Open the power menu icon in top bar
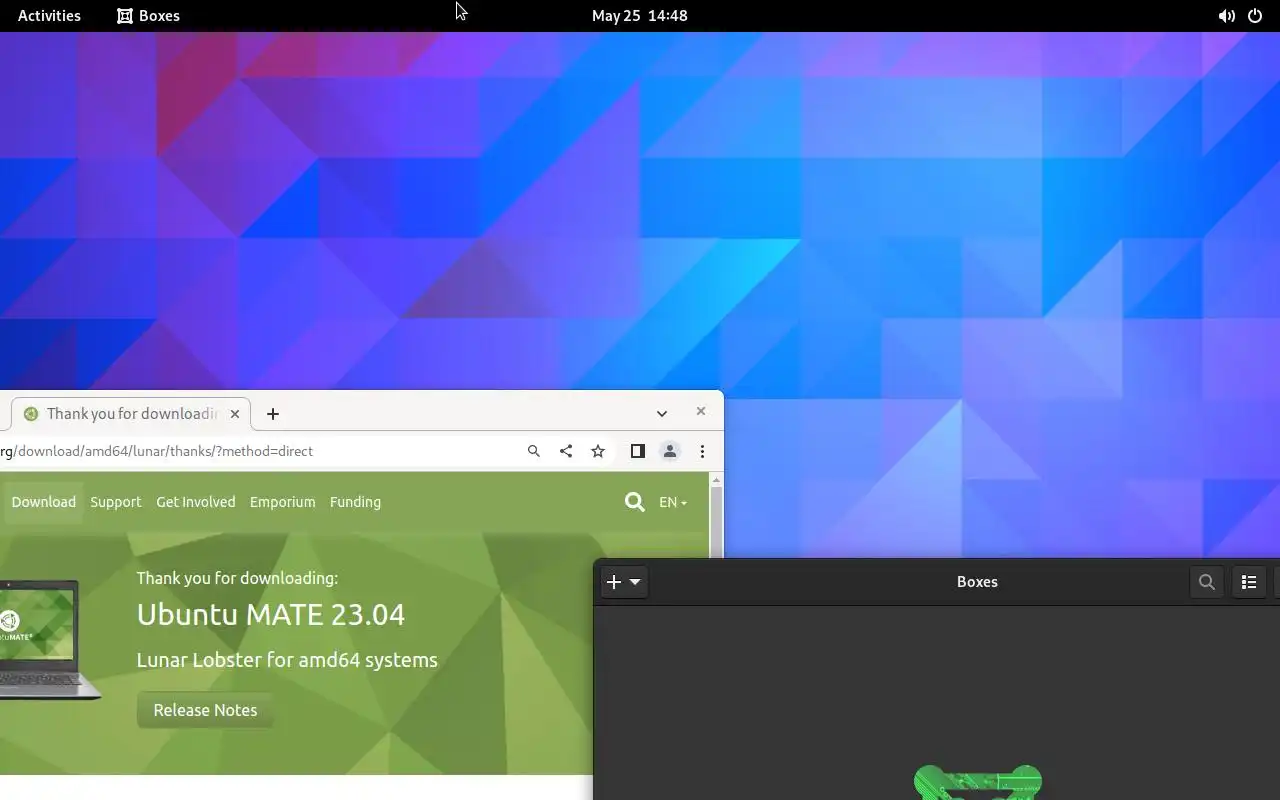Screen dimensions: 1280x800 (1255, 16)
